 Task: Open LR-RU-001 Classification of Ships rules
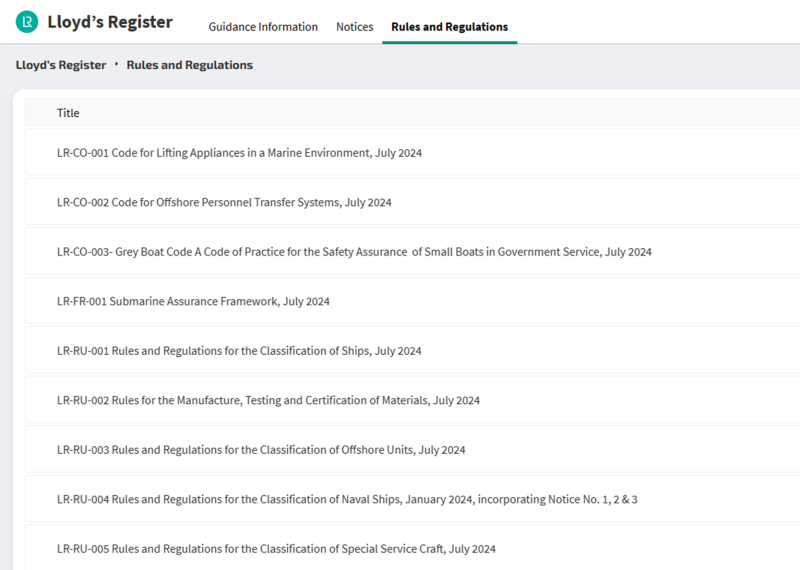click(x=239, y=351)
